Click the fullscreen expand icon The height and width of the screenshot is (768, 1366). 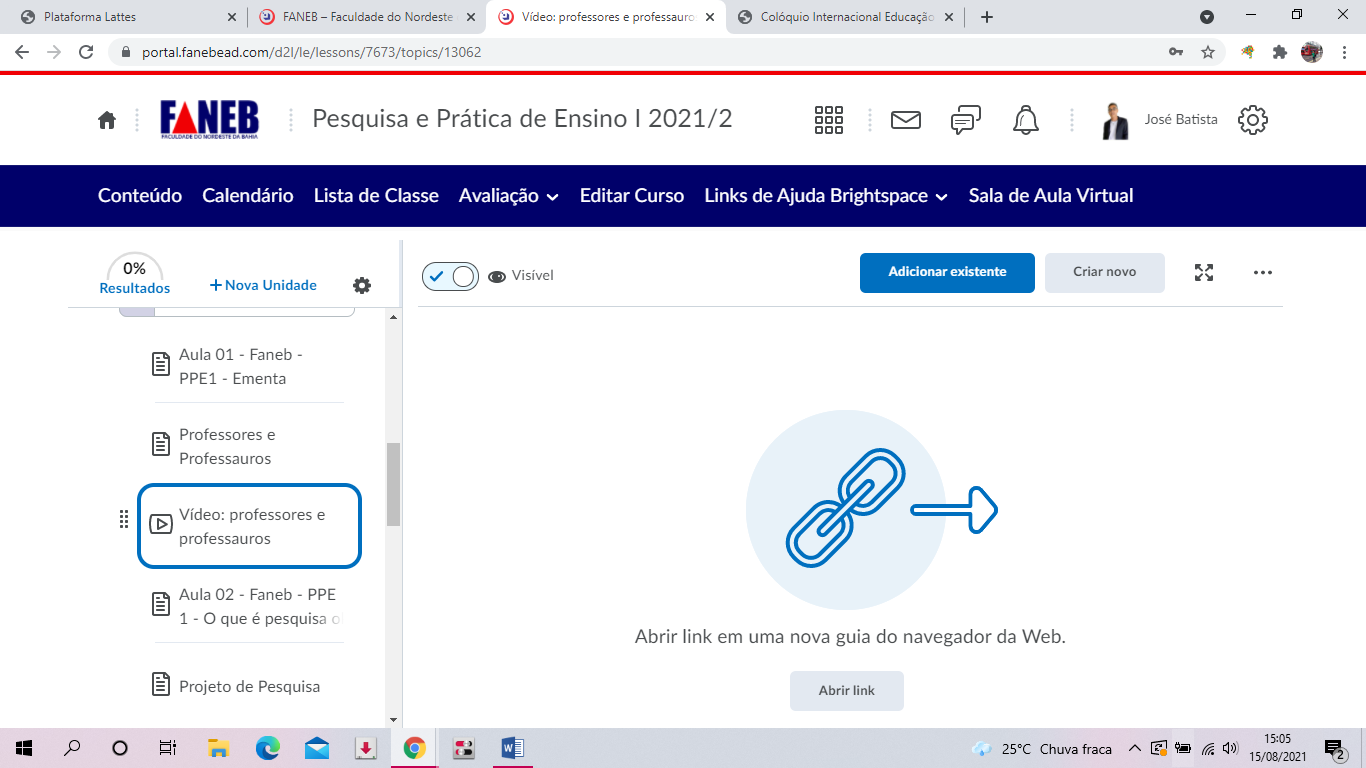click(1204, 272)
